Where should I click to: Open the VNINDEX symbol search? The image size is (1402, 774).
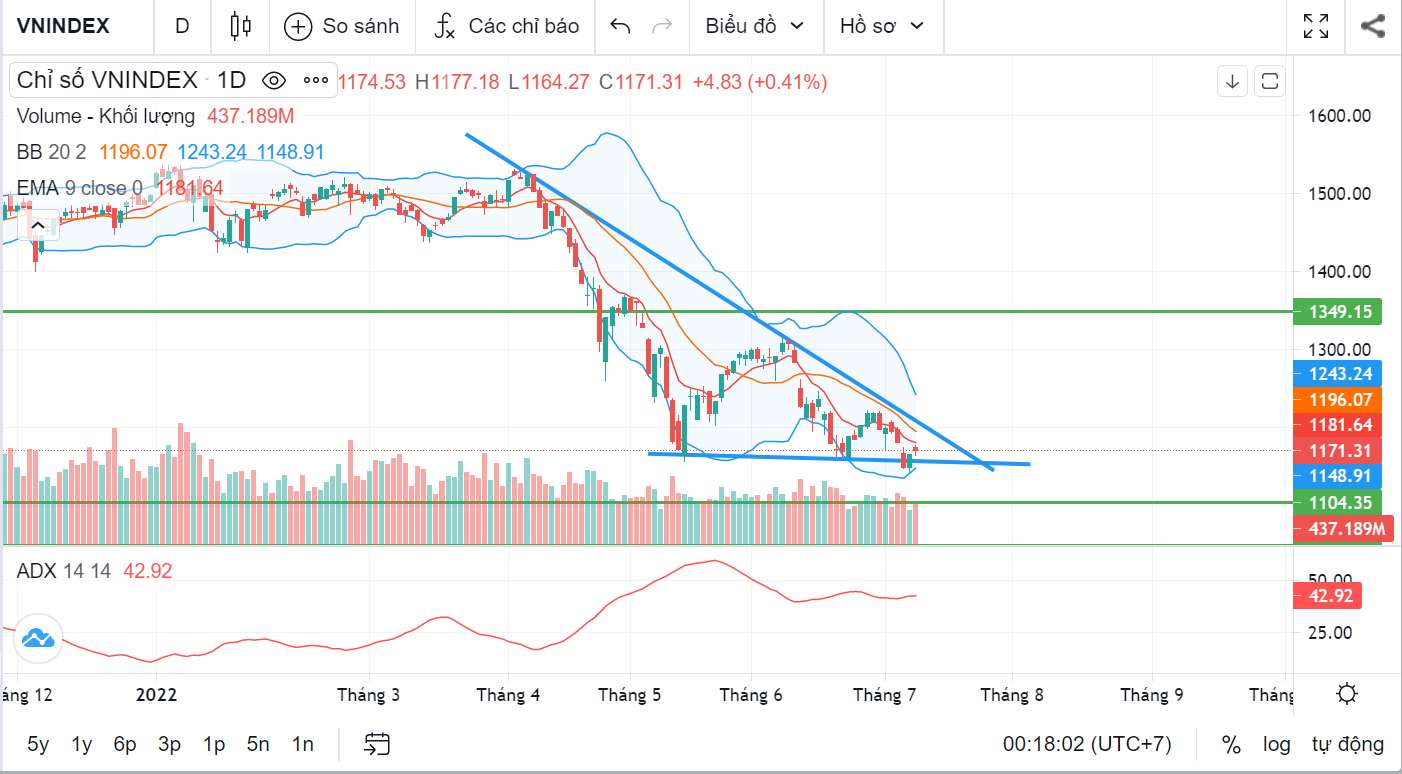pos(65,26)
